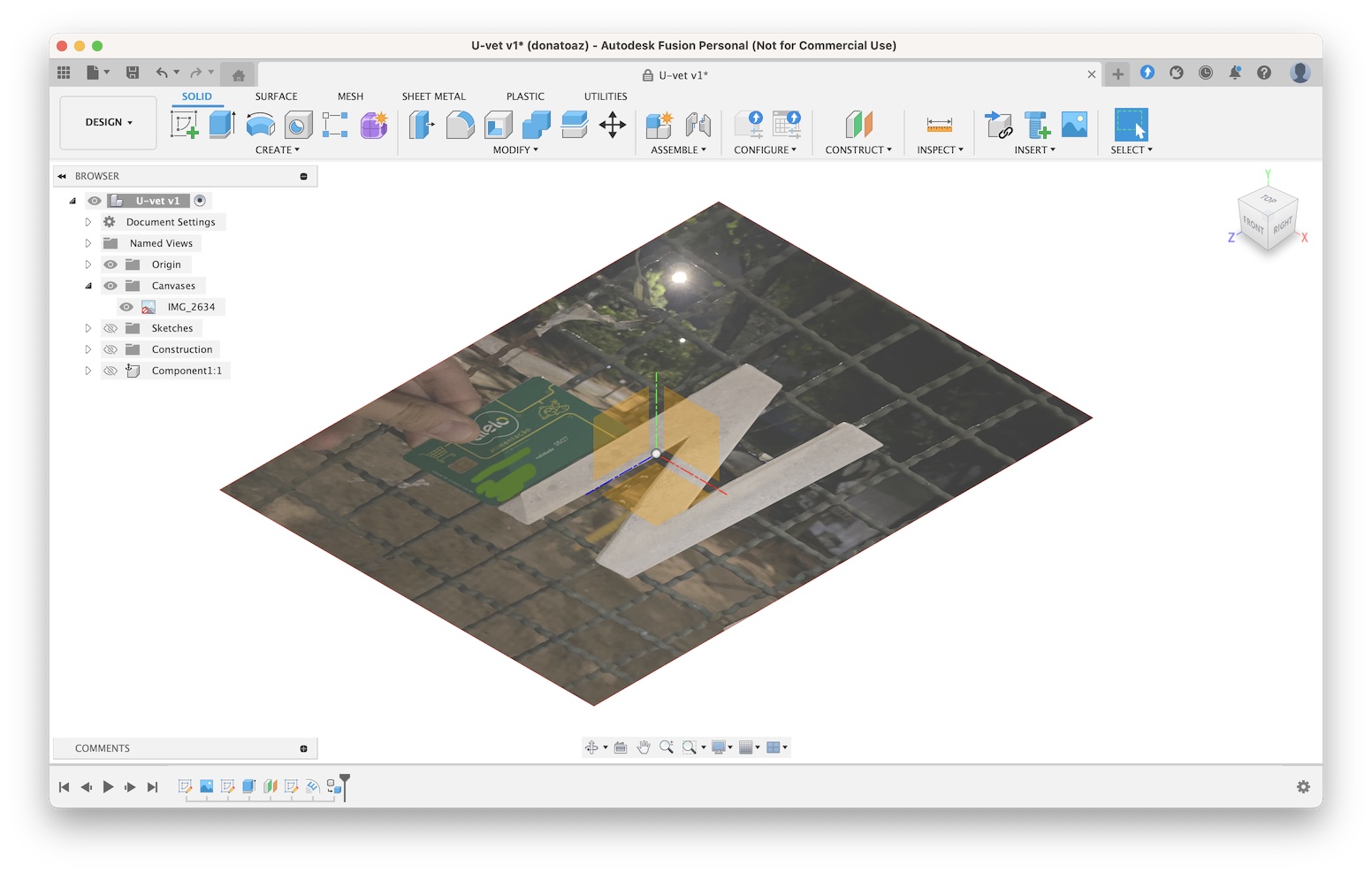Expand Document Settings
This screenshot has height=873, width=1372.
88,222
